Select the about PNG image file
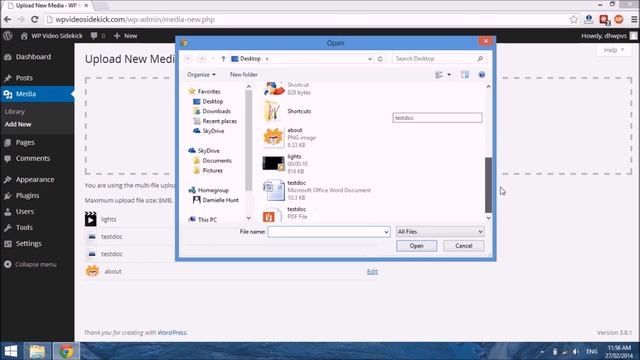This screenshot has height=360, width=640. click(x=290, y=138)
